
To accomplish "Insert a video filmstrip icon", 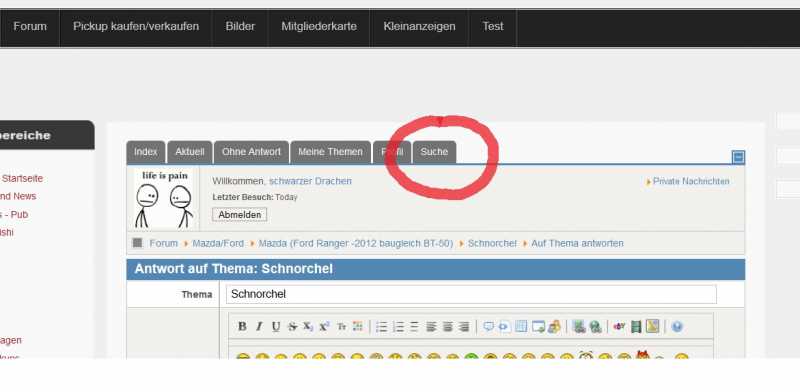I will (636, 326).
